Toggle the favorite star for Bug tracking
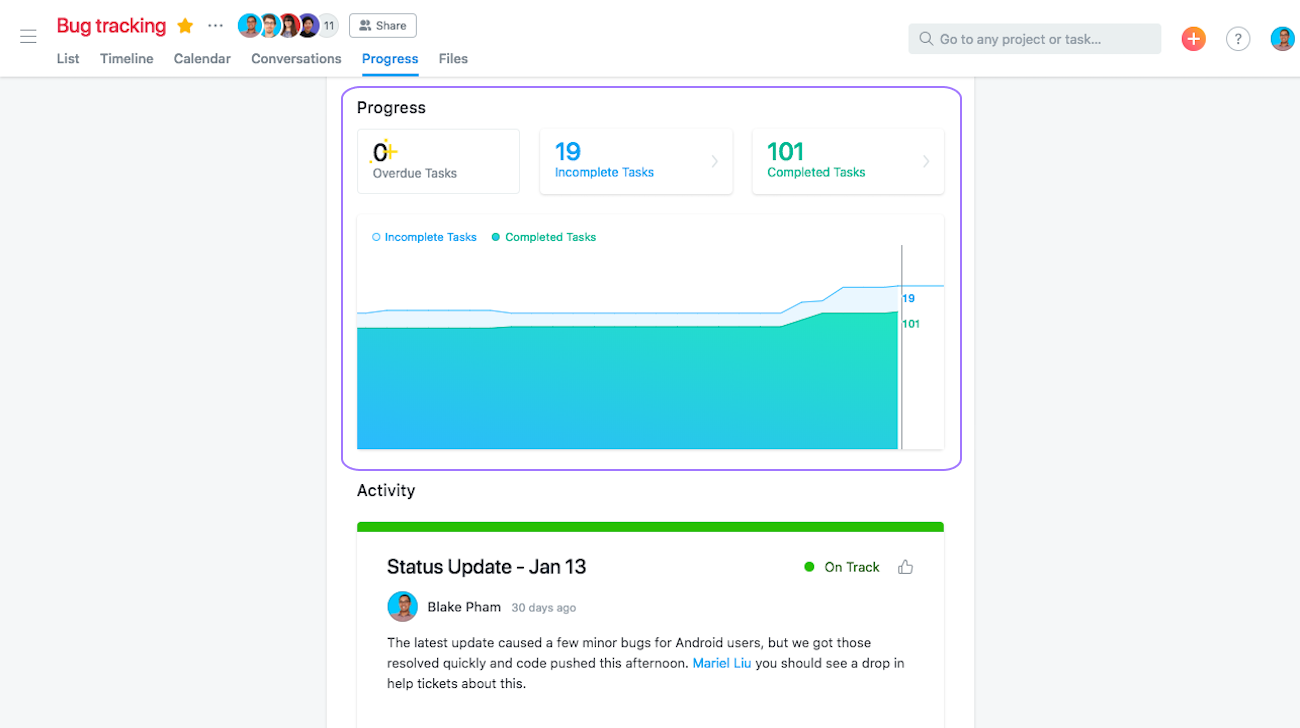Viewport: 1300px width, 728px height. 185,26
